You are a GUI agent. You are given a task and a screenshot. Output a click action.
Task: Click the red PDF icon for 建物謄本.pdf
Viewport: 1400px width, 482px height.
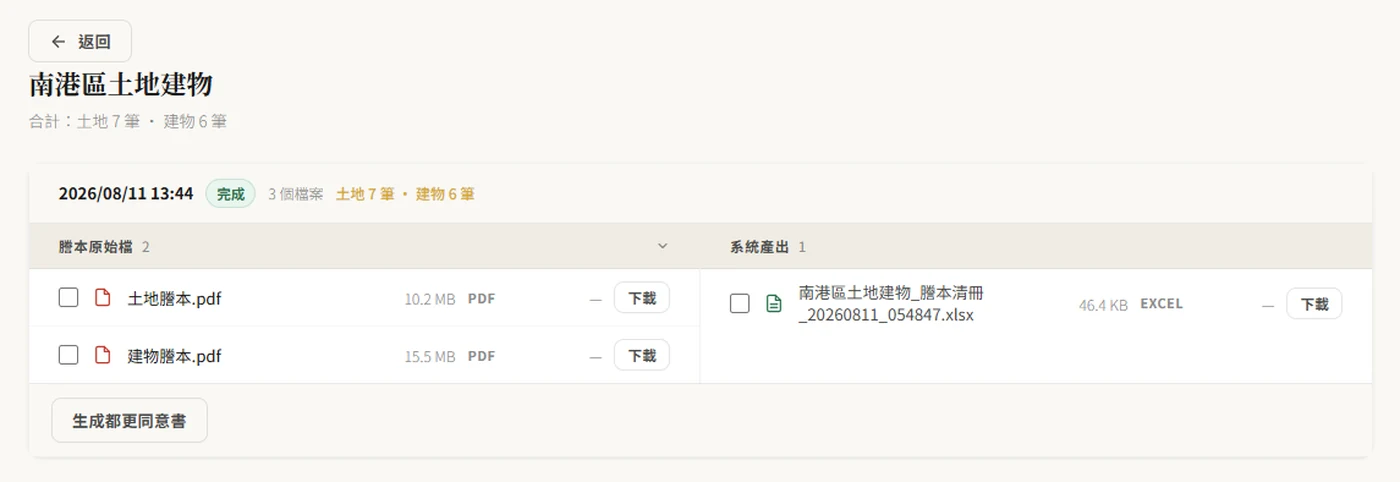(102, 355)
